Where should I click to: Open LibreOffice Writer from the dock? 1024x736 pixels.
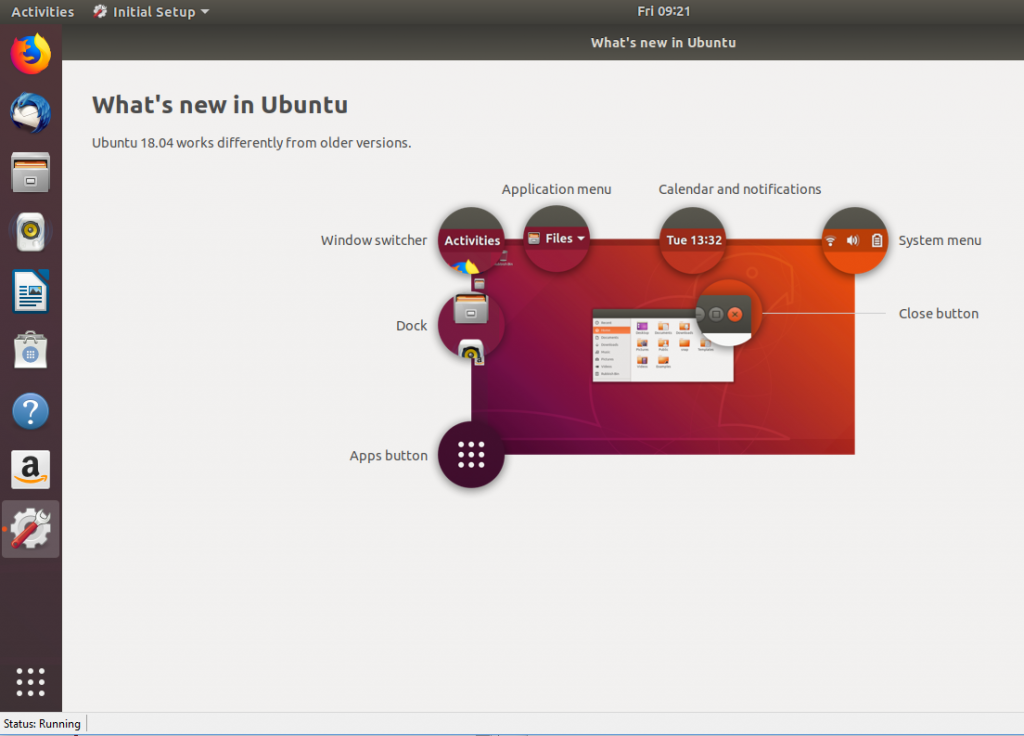pos(31,292)
